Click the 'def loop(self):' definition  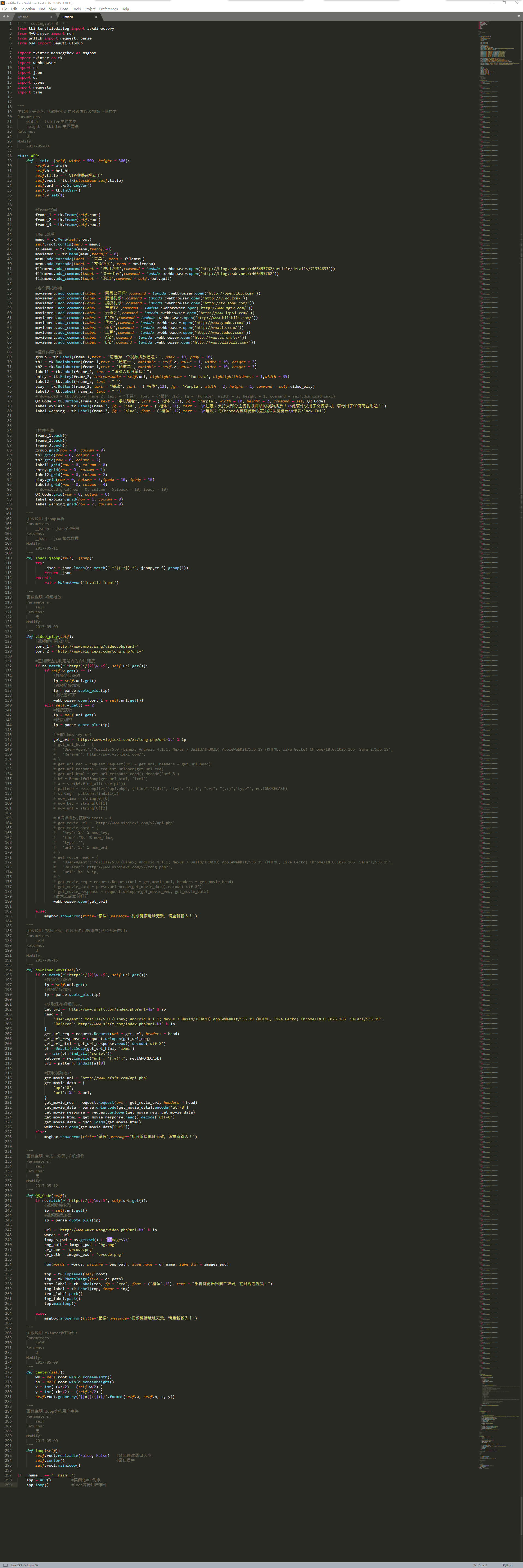[x=43, y=1451]
